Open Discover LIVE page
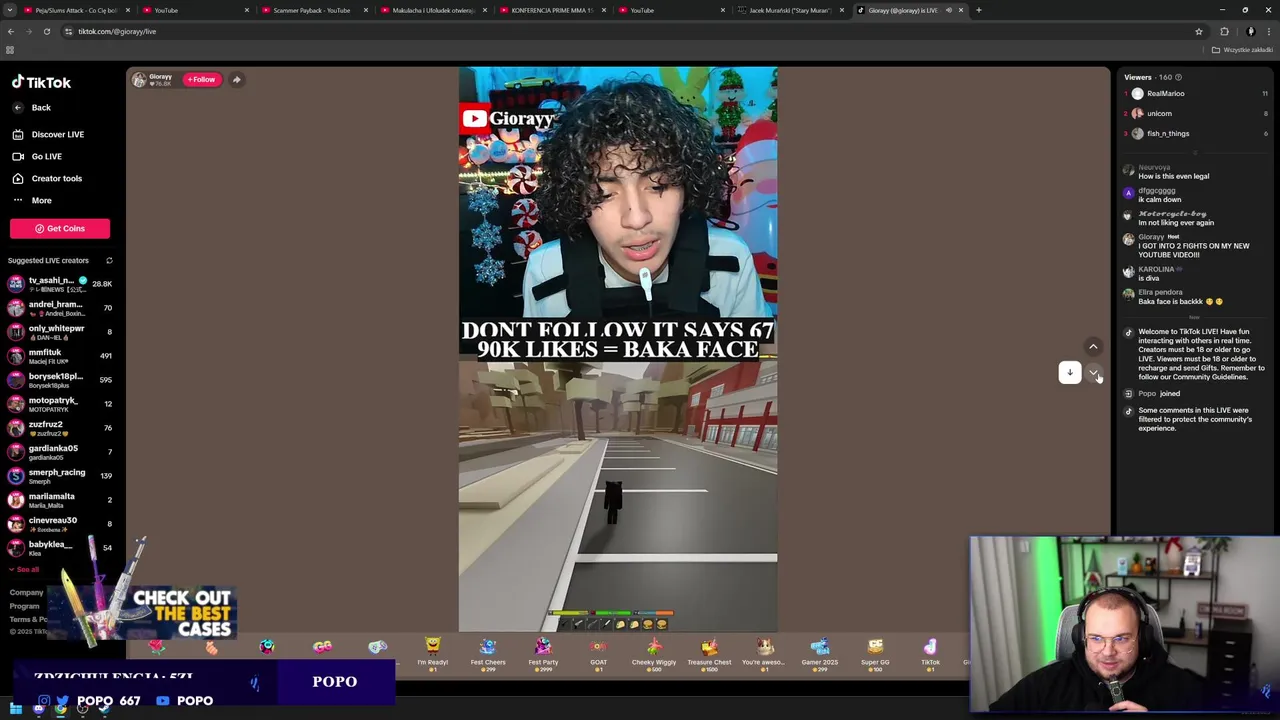1280x720 pixels. click(48, 134)
